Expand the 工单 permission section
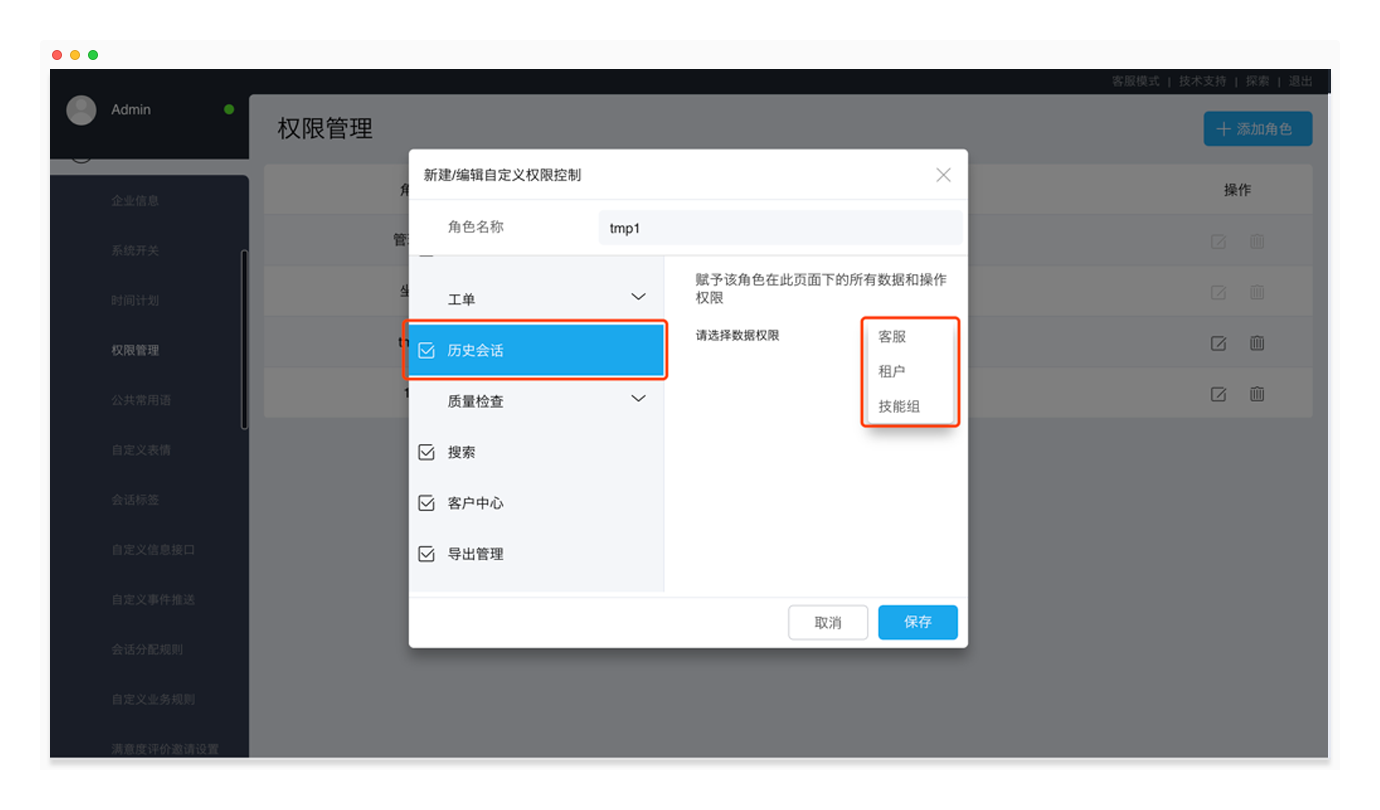Screen dimensions: 1380x810 tap(639, 297)
